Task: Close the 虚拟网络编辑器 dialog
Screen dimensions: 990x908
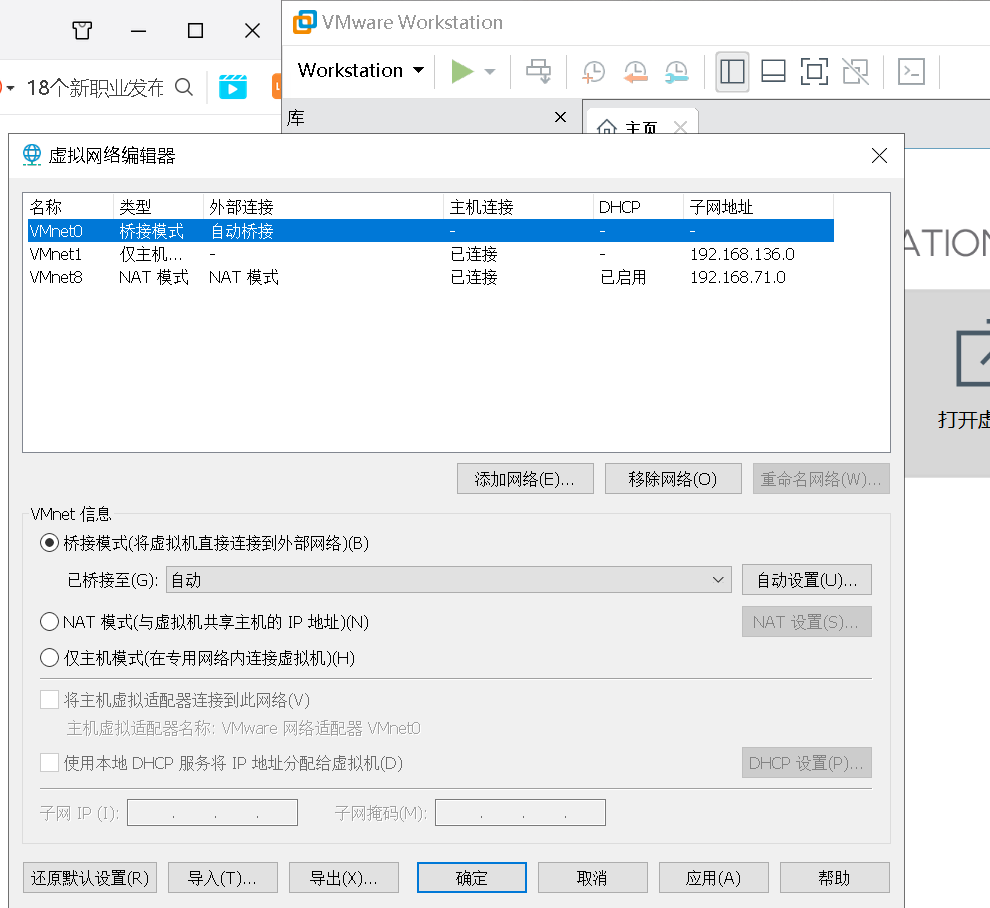Action: click(x=879, y=155)
